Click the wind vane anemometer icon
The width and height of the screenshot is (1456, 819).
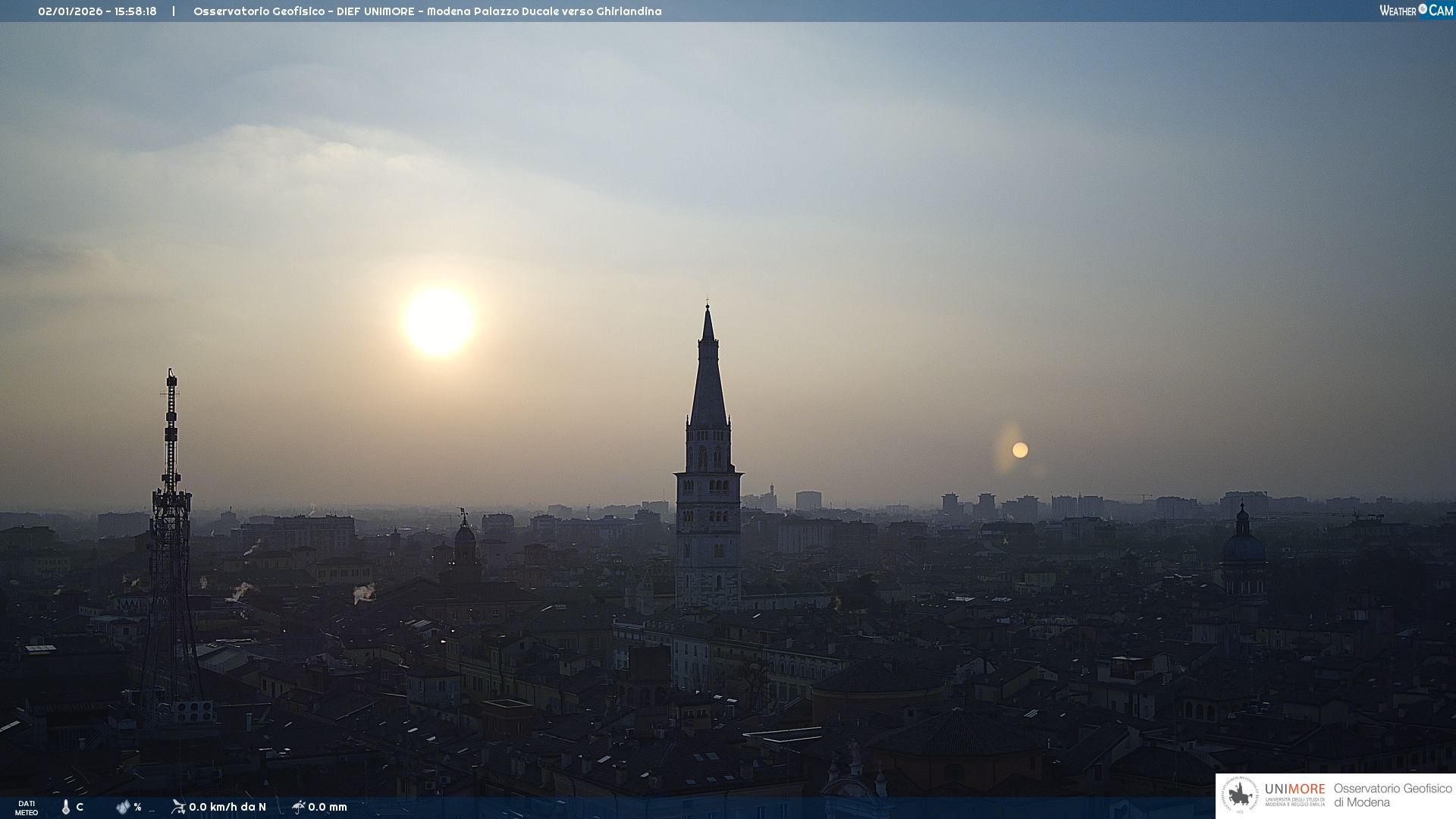coord(178,806)
